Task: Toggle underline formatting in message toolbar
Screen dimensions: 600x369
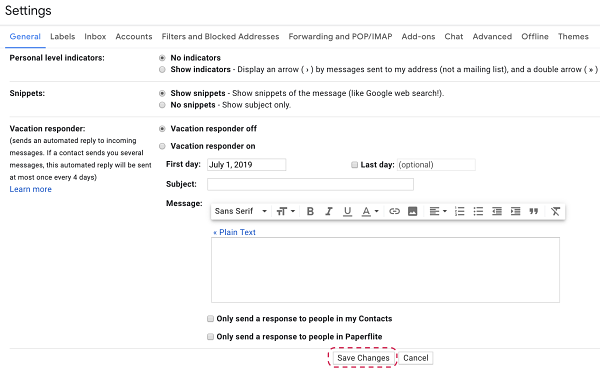Action: (x=347, y=211)
